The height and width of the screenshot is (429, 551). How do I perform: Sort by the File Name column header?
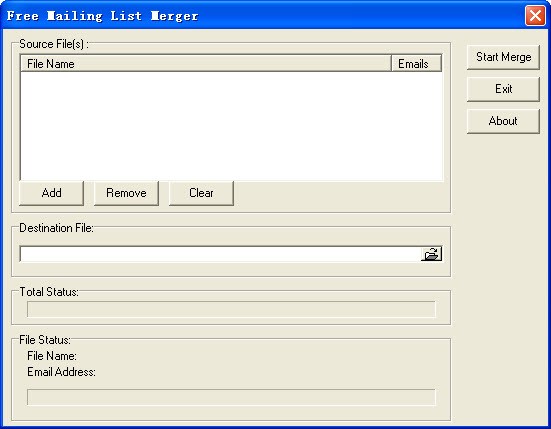(206, 64)
